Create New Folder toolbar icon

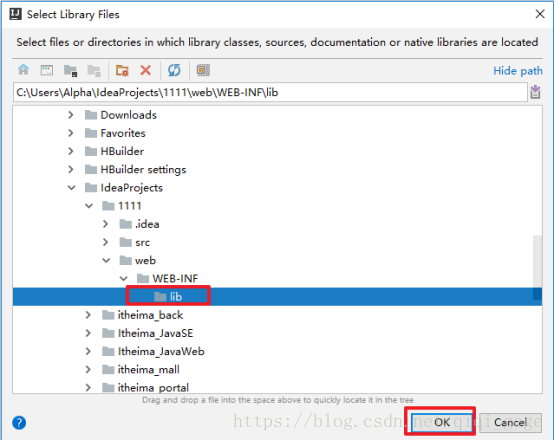tap(122, 70)
